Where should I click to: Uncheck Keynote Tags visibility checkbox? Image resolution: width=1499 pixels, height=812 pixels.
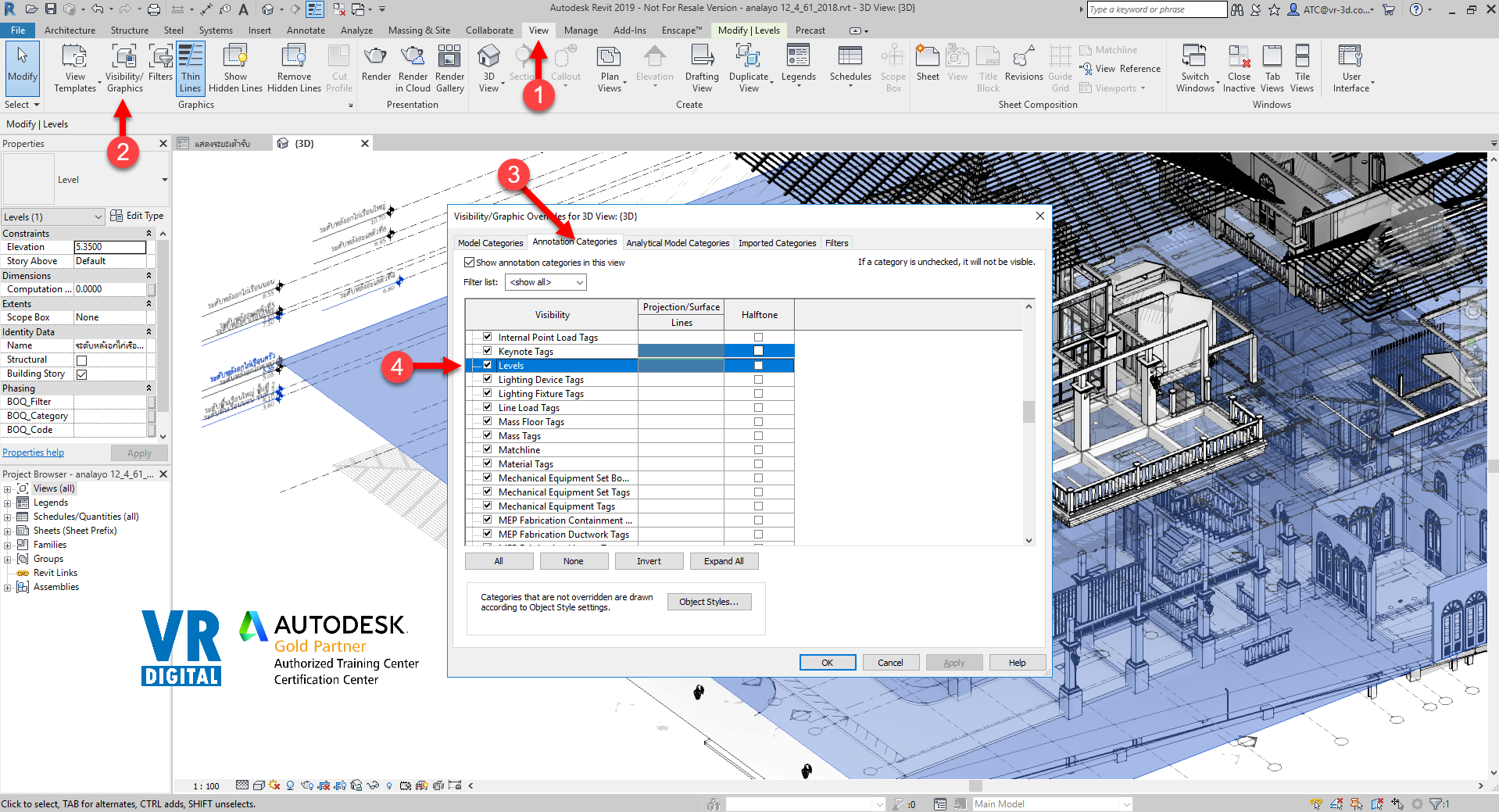pos(487,351)
